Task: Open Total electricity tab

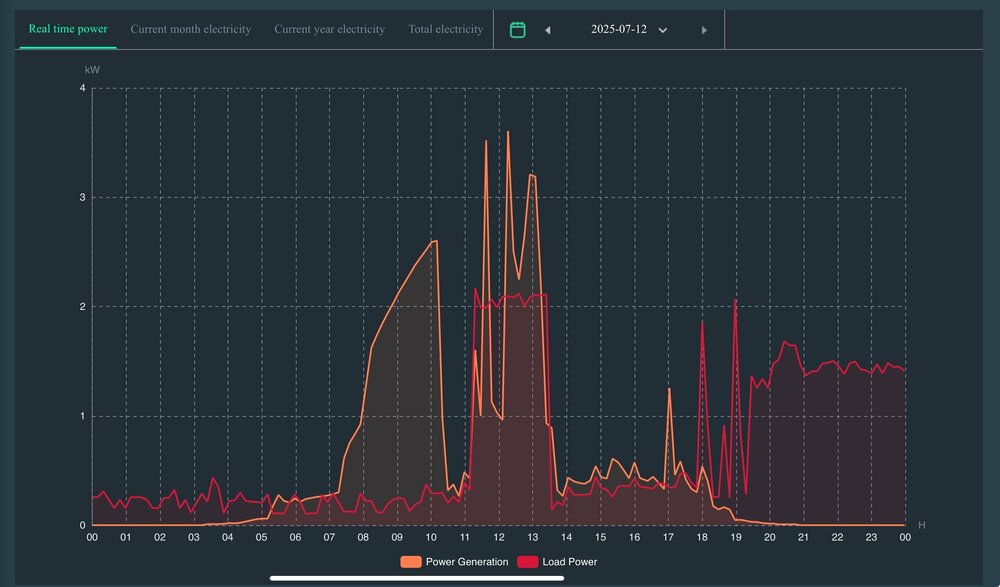Action: pyautogui.click(x=446, y=29)
